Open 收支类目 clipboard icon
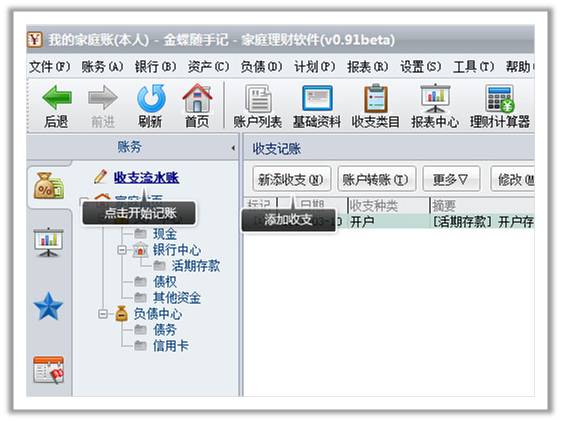 (x=376, y=98)
